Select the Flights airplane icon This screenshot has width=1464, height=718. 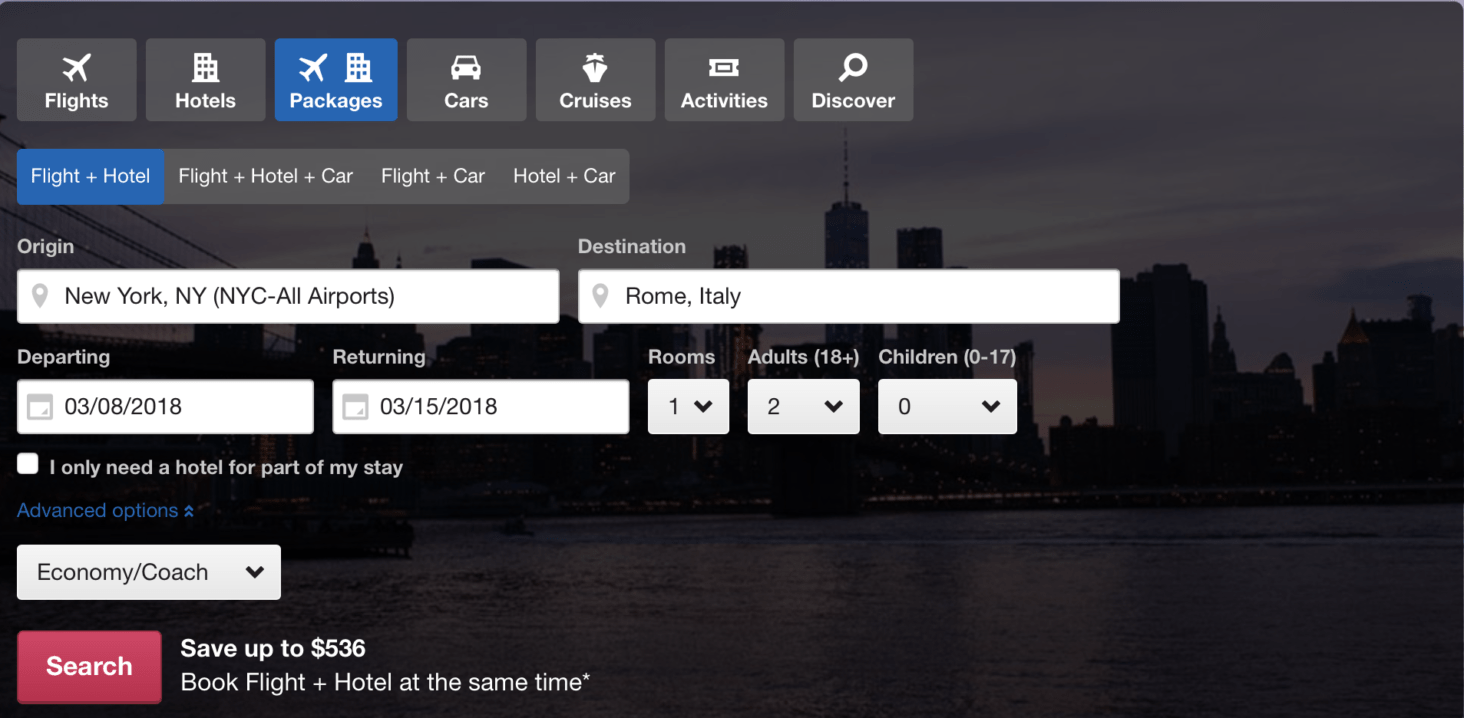click(x=76, y=65)
